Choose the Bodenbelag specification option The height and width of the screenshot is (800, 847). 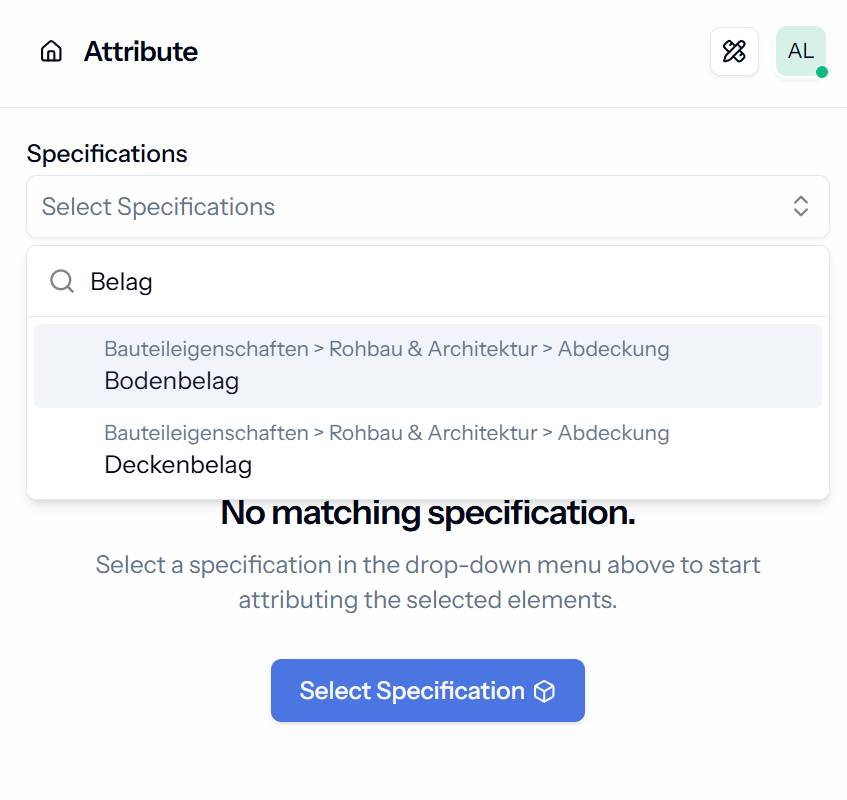(428, 366)
